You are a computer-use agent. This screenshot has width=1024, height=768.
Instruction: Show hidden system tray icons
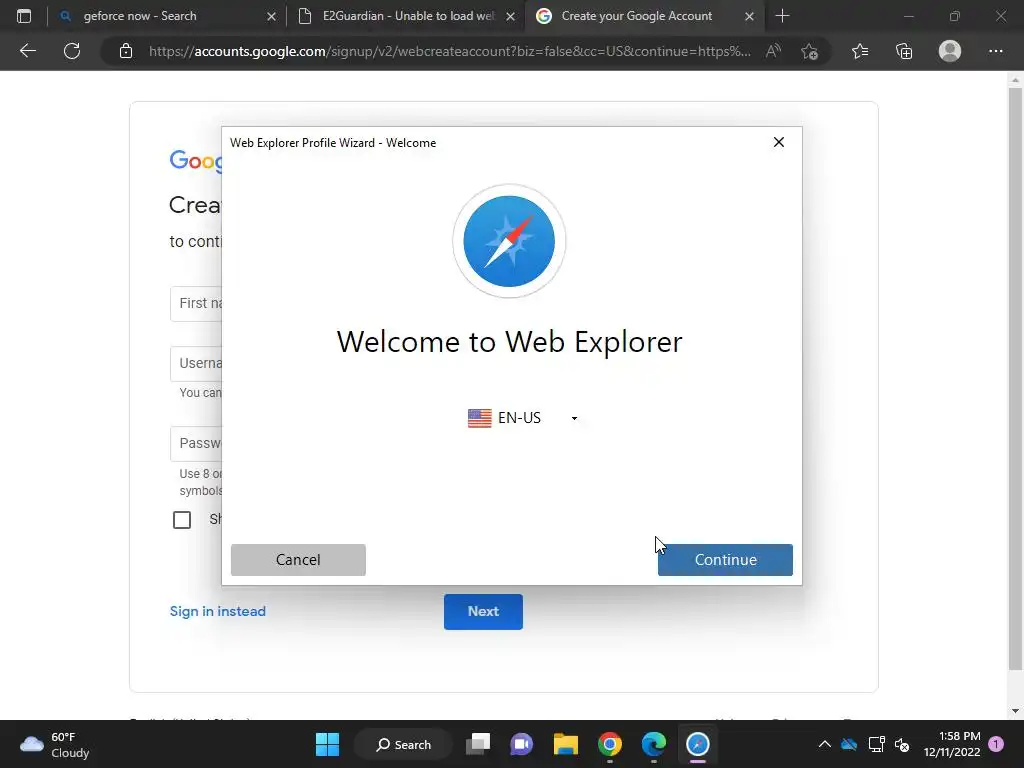[824, 744]
